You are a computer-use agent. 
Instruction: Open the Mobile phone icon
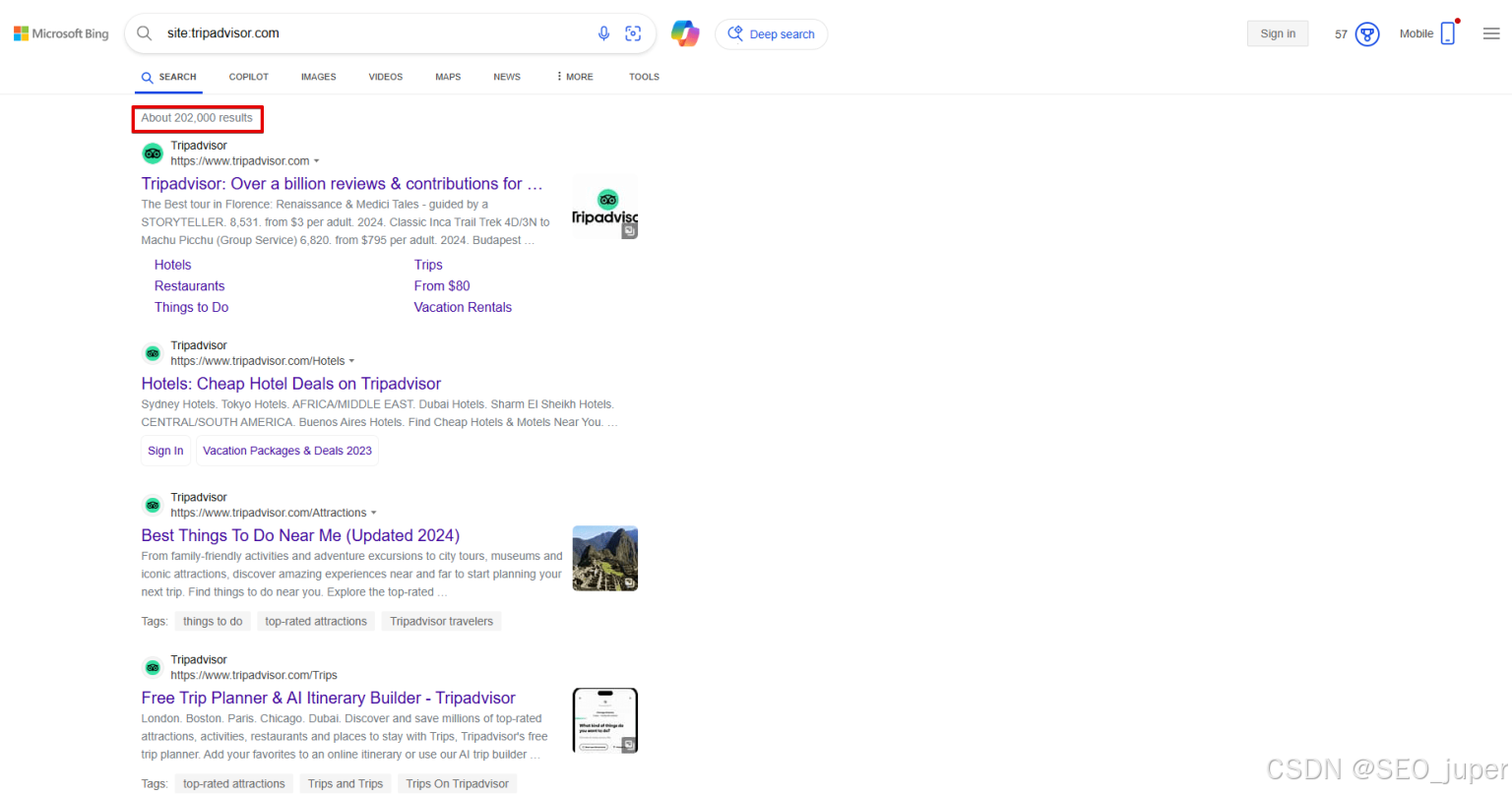point(1448,33)
